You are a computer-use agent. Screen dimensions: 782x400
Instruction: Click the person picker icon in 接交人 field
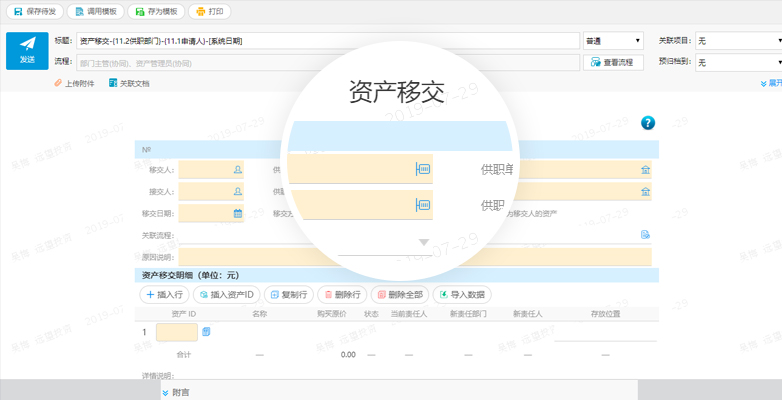coord(237,191)
